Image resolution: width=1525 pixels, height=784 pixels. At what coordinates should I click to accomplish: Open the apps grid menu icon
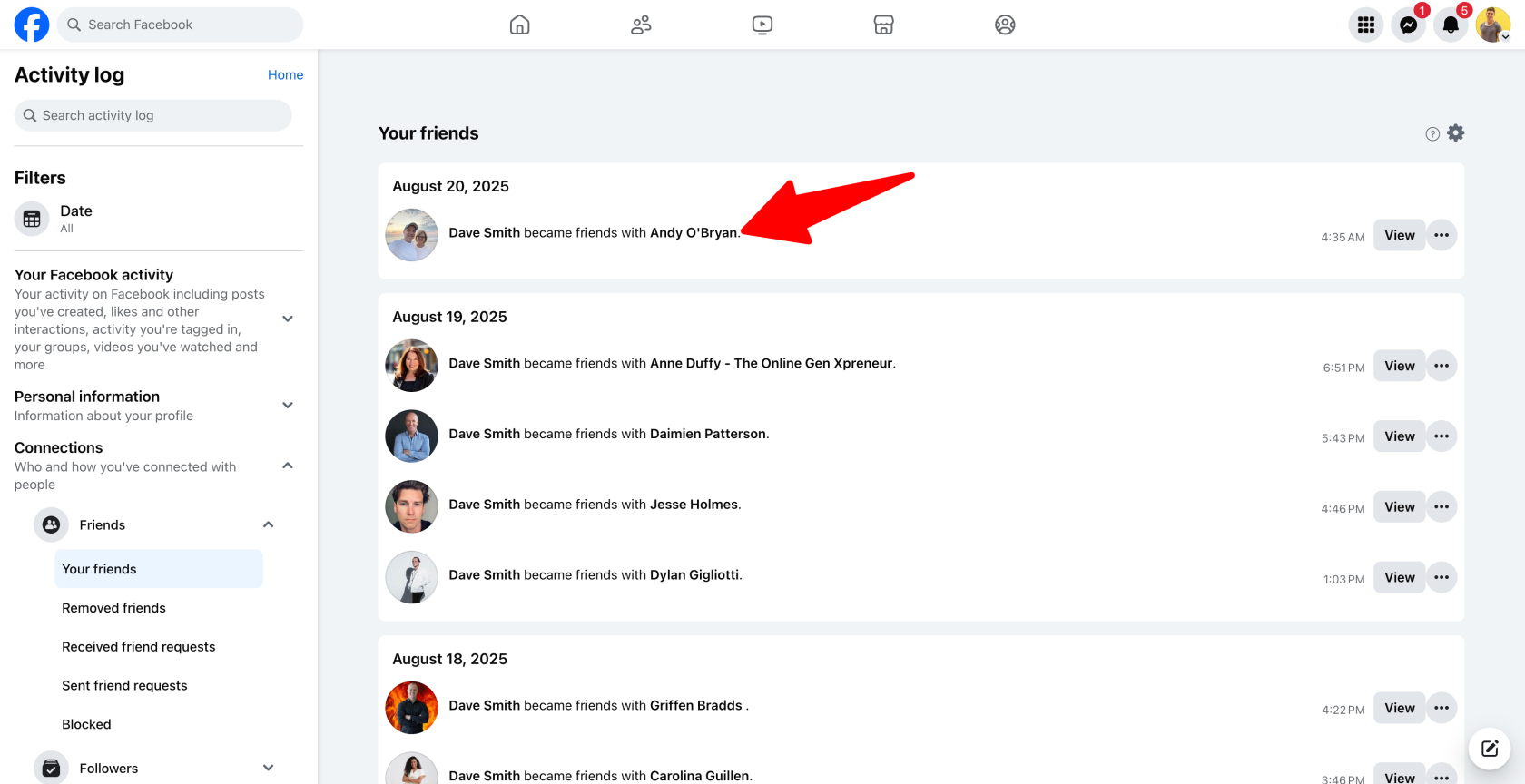click(x=1365, y=25)
